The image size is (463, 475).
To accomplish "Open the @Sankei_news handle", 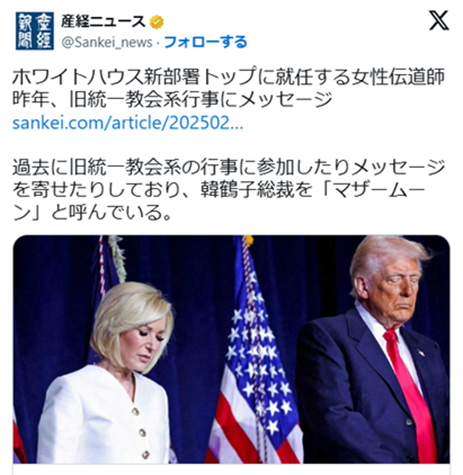I will (x=107, y=42).
